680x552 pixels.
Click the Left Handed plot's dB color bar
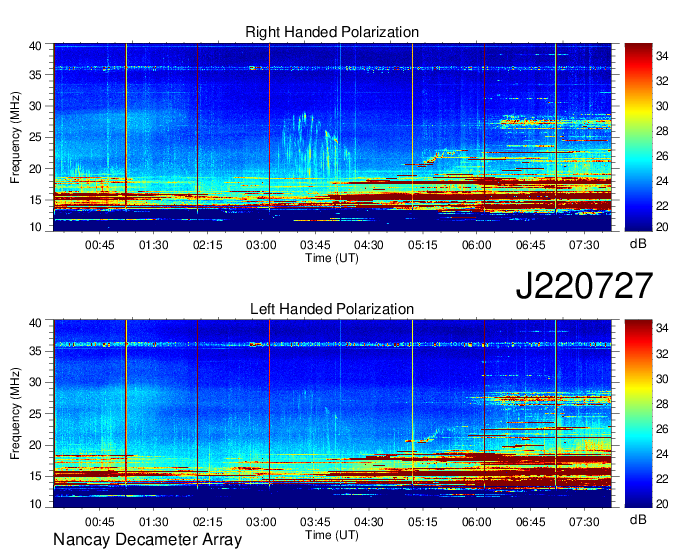[x=638, y=414]
